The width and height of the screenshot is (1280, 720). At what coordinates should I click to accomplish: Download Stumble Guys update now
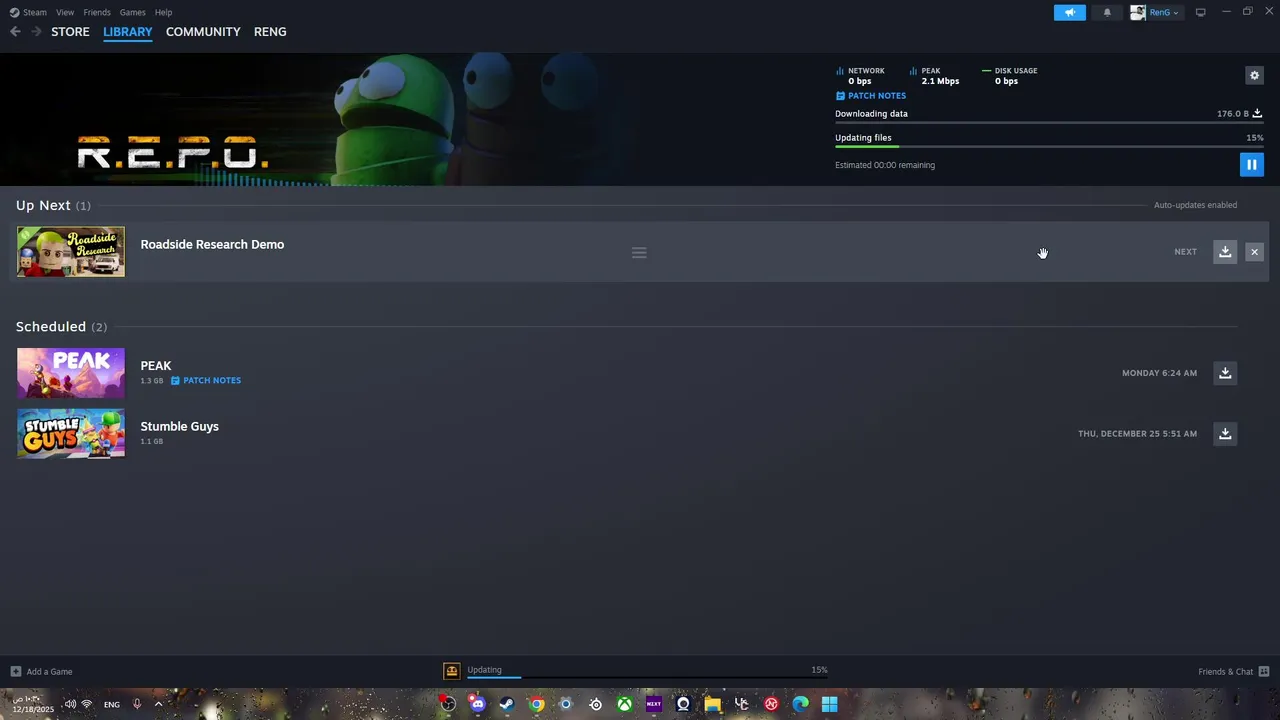pos(1225,434)
